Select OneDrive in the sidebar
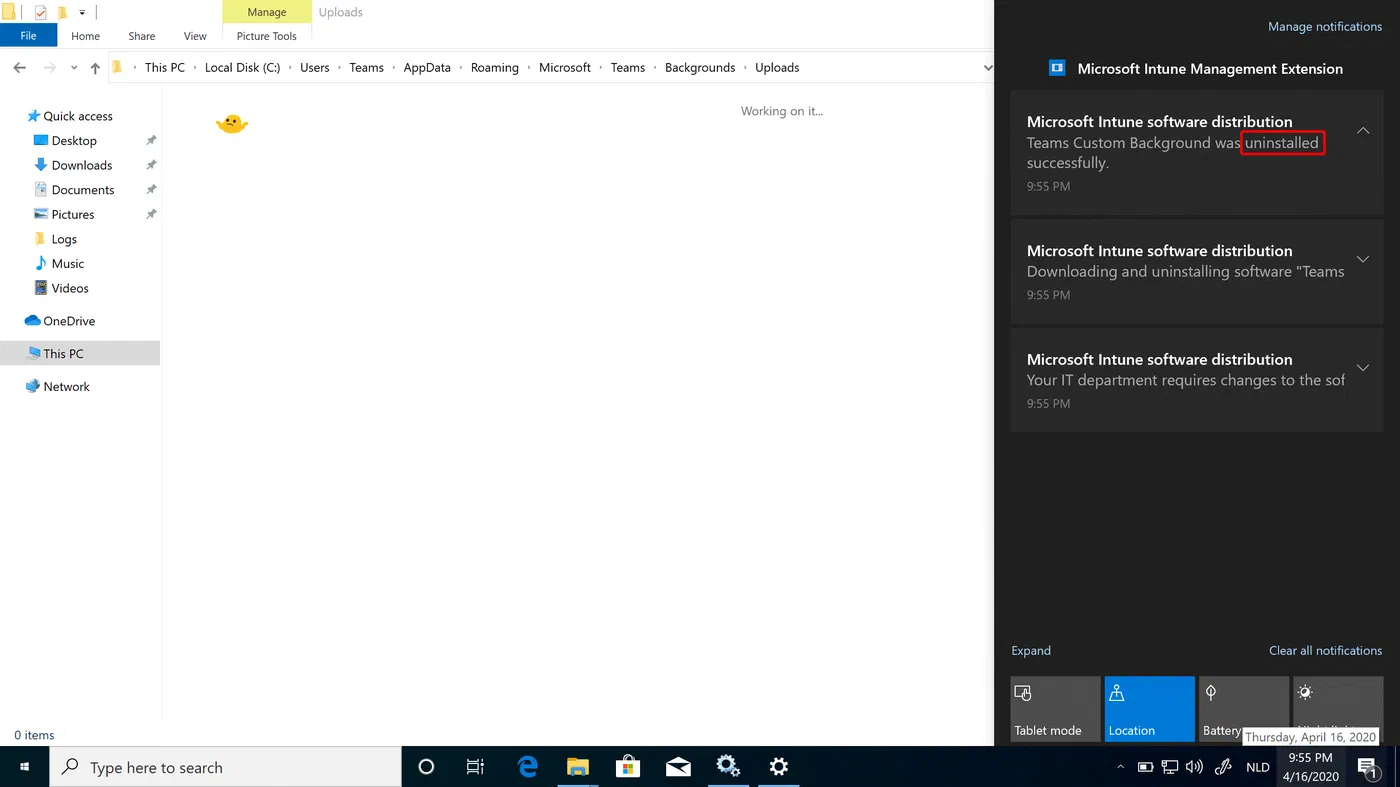Image resolution: width=1400 pixels, height=787 pixels. click(69, 321)
